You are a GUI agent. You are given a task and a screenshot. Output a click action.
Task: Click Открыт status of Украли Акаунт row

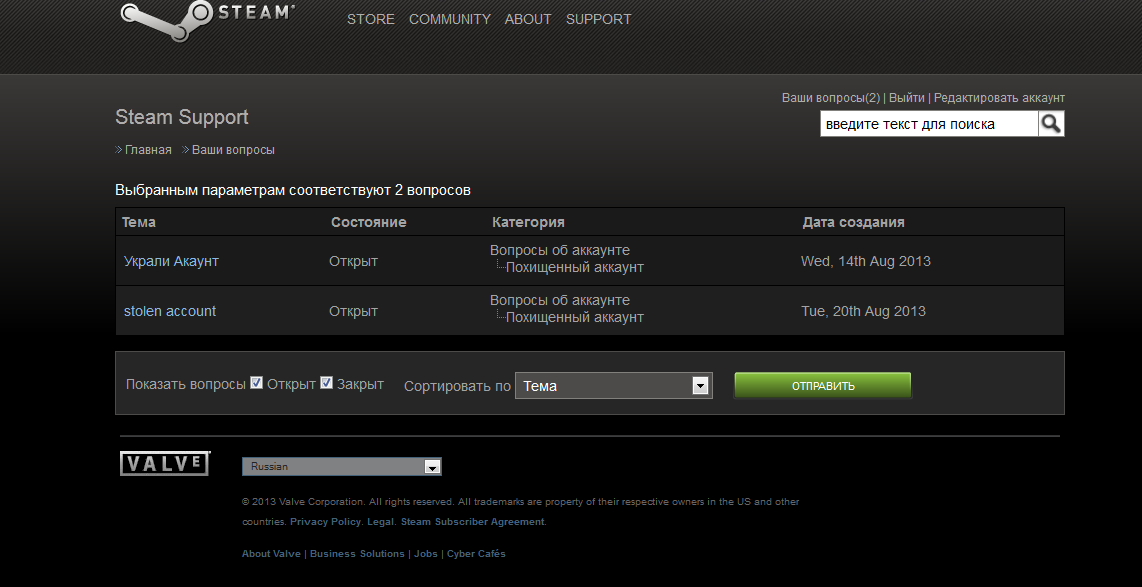point(353,261)
